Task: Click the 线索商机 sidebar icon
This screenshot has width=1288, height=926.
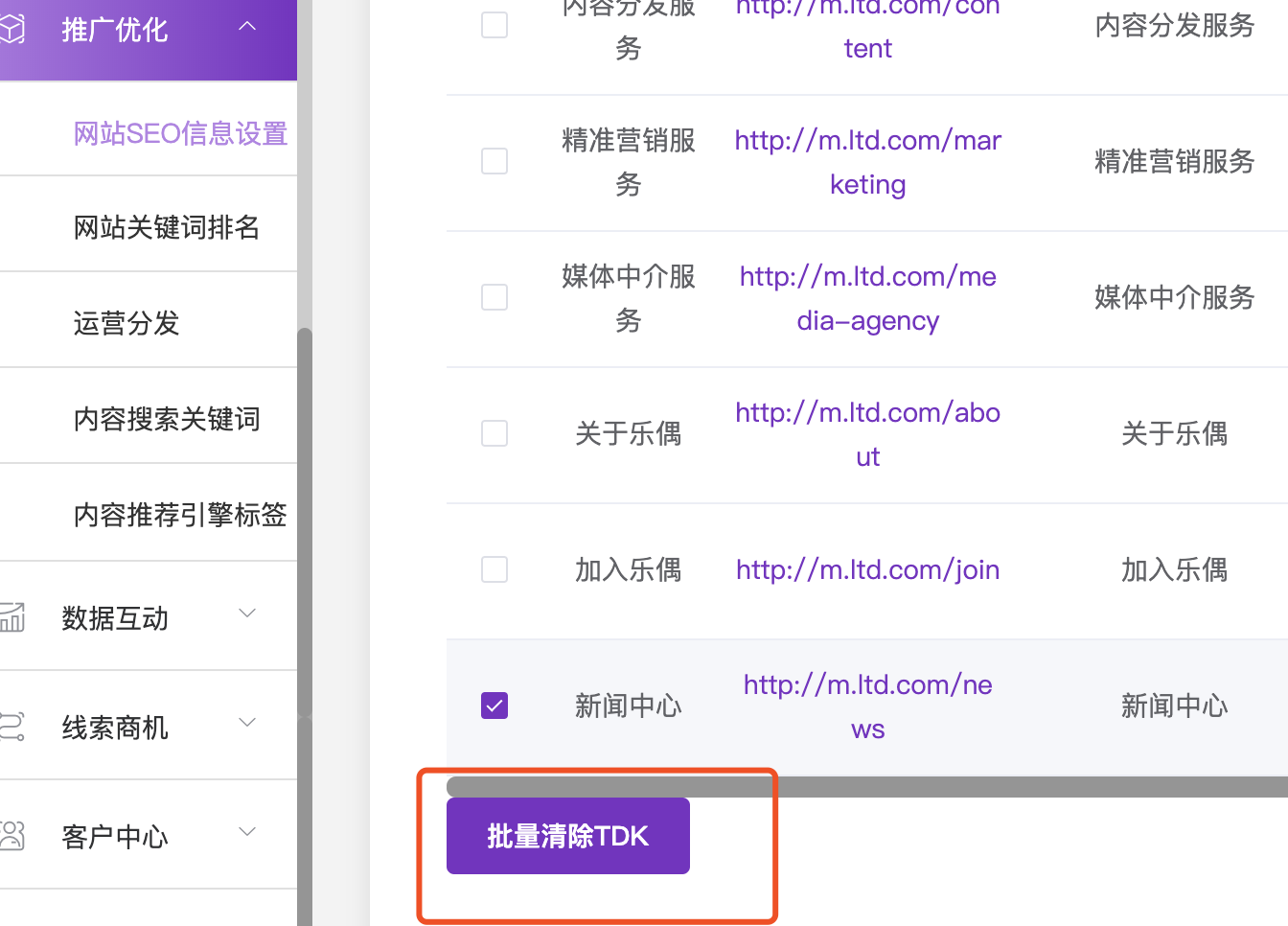Action: click(x=12, y=727)
